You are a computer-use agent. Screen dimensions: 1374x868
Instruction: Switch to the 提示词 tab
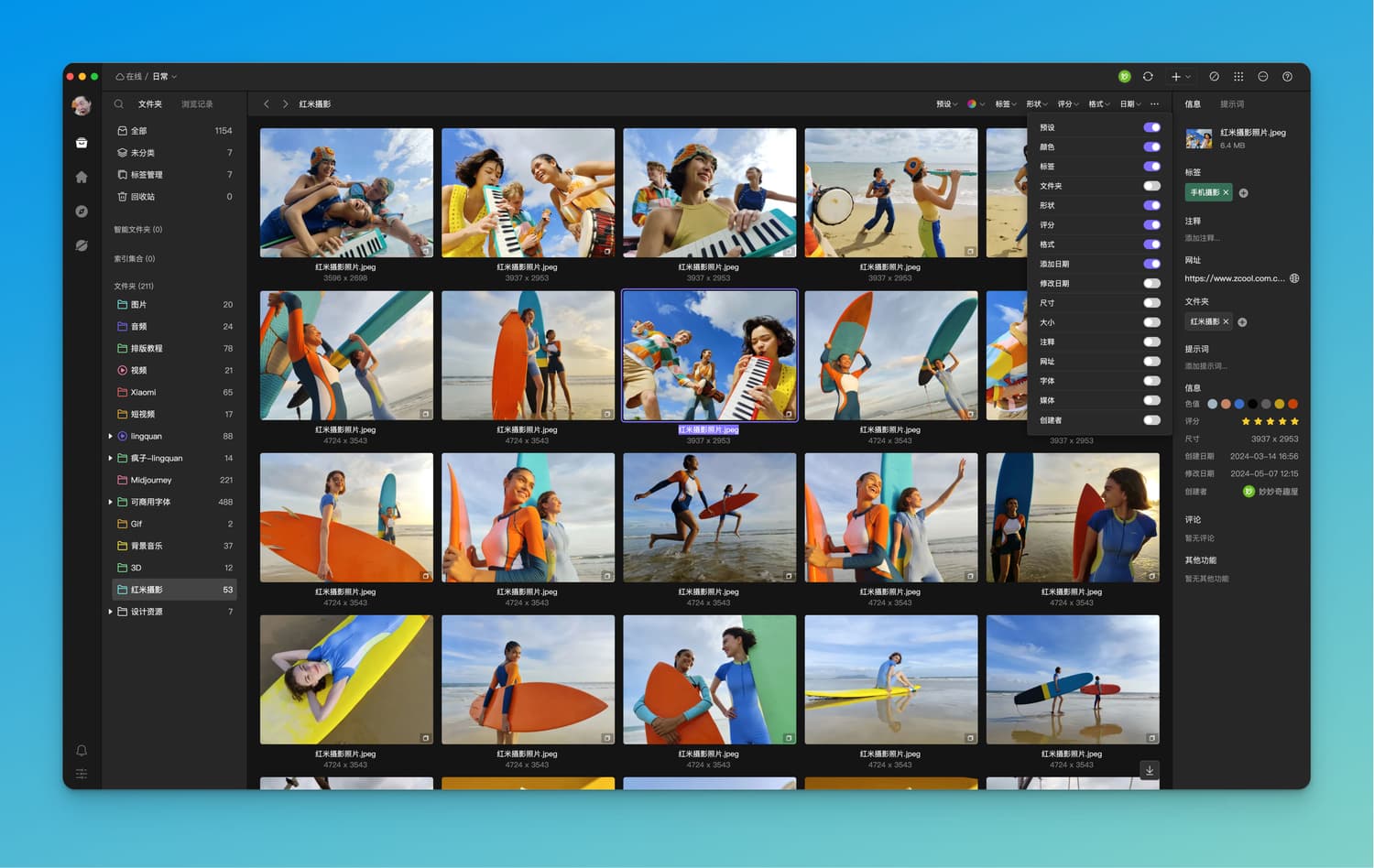pos(1232,104)
